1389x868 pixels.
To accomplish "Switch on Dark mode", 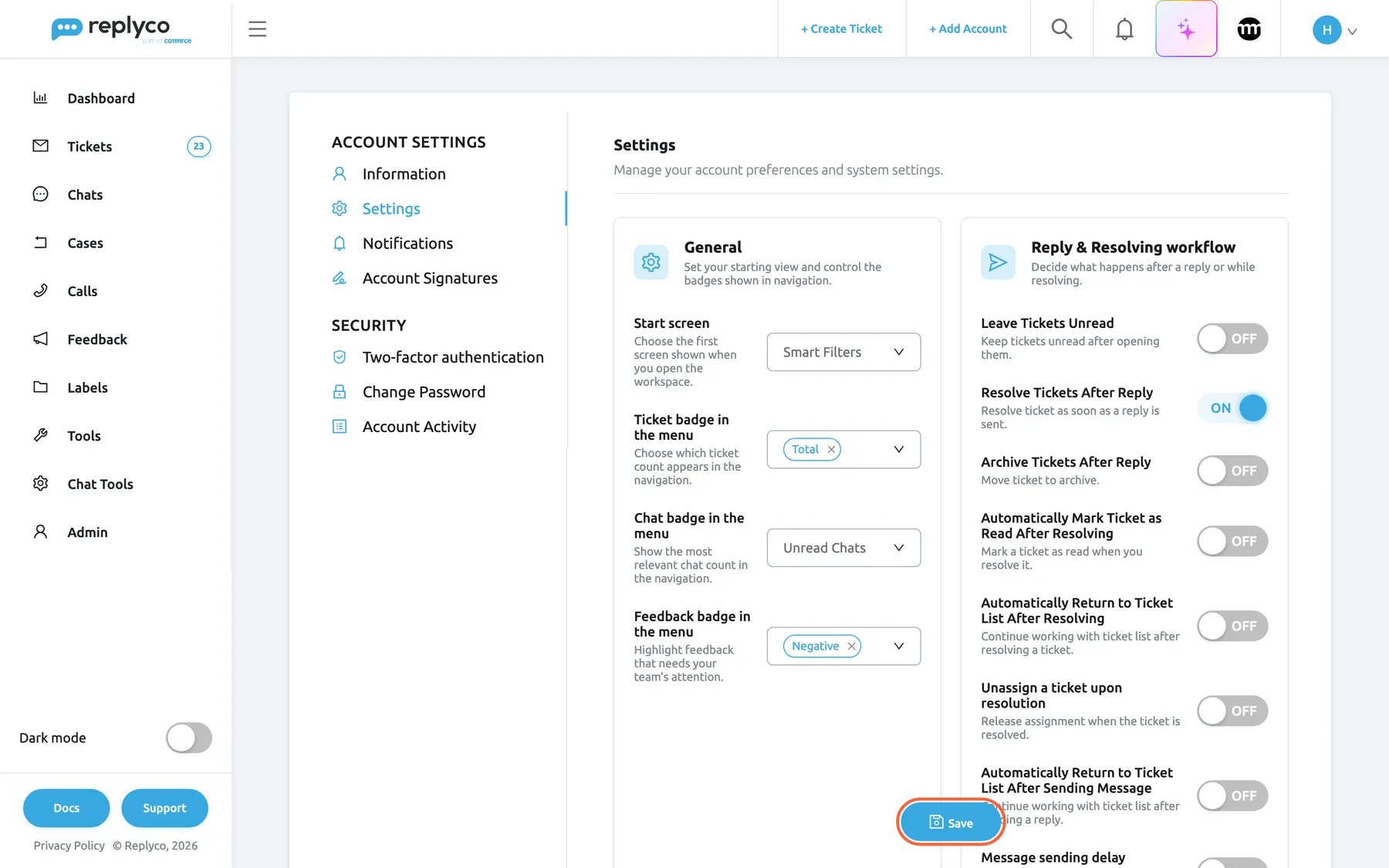I will tap(189, 738).
